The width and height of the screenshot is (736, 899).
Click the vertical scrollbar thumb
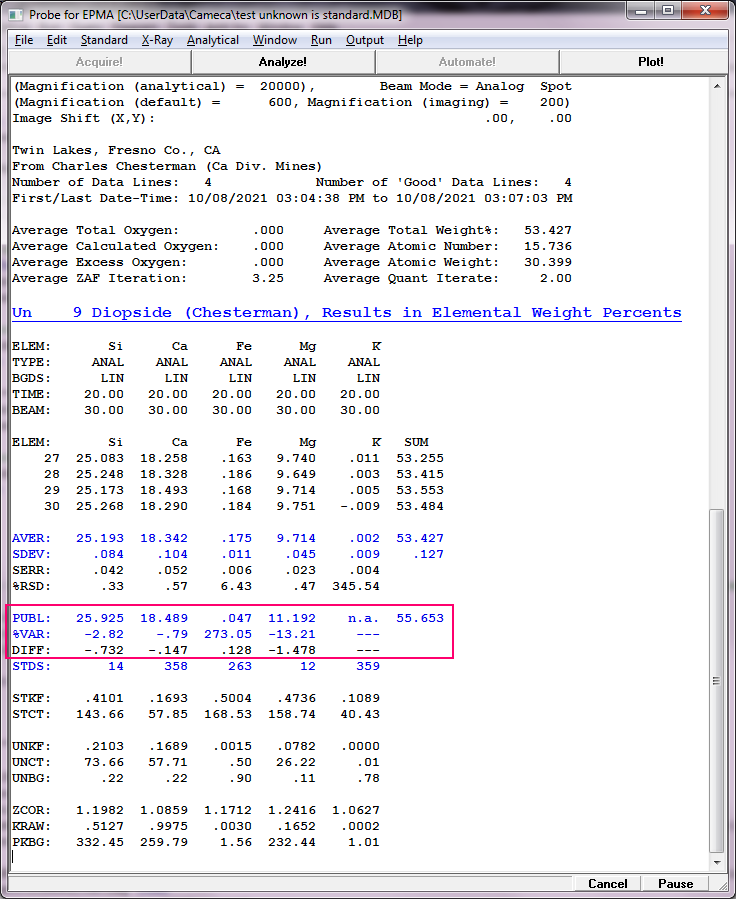point(717,680)
